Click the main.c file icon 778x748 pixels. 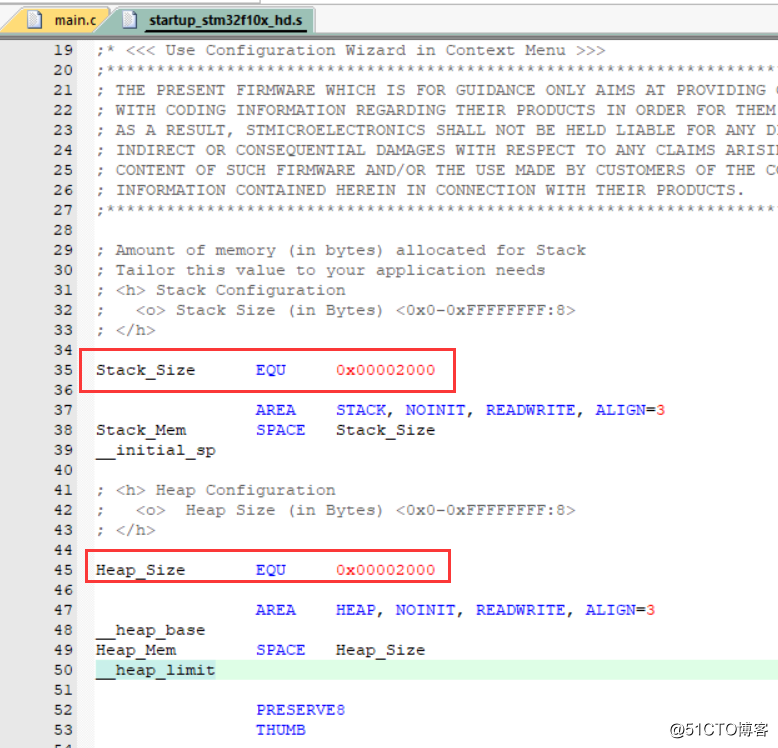pos(34,20)
